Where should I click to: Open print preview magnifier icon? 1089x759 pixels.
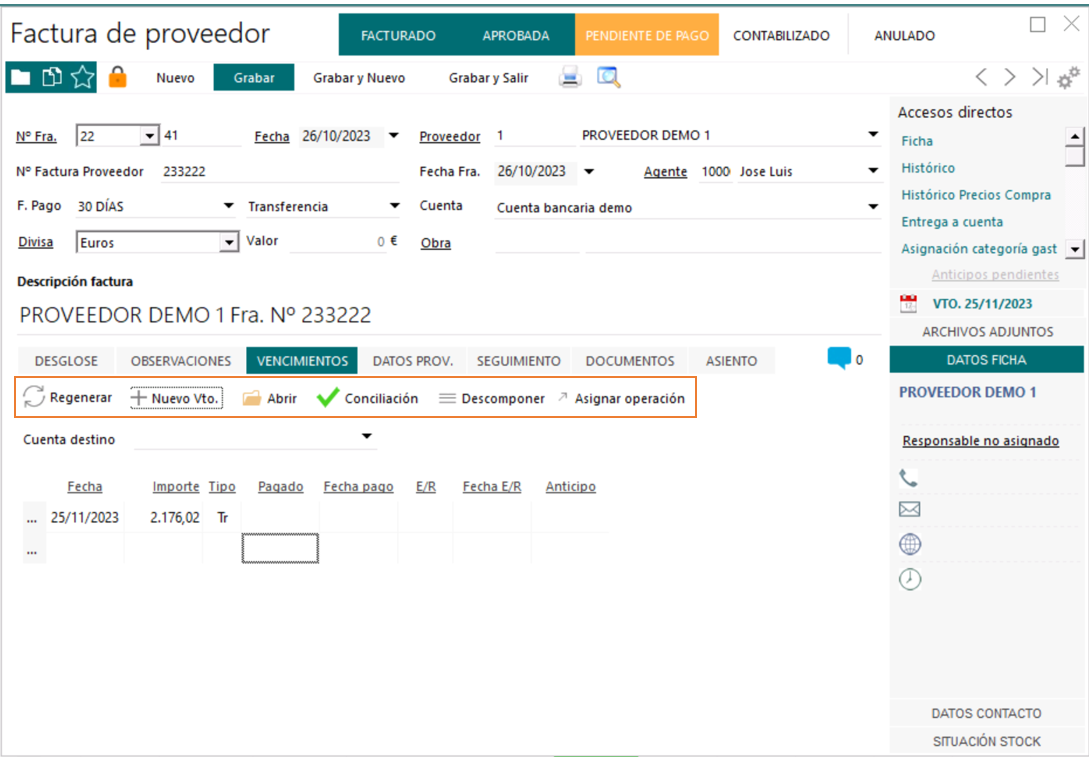point(608,77)
